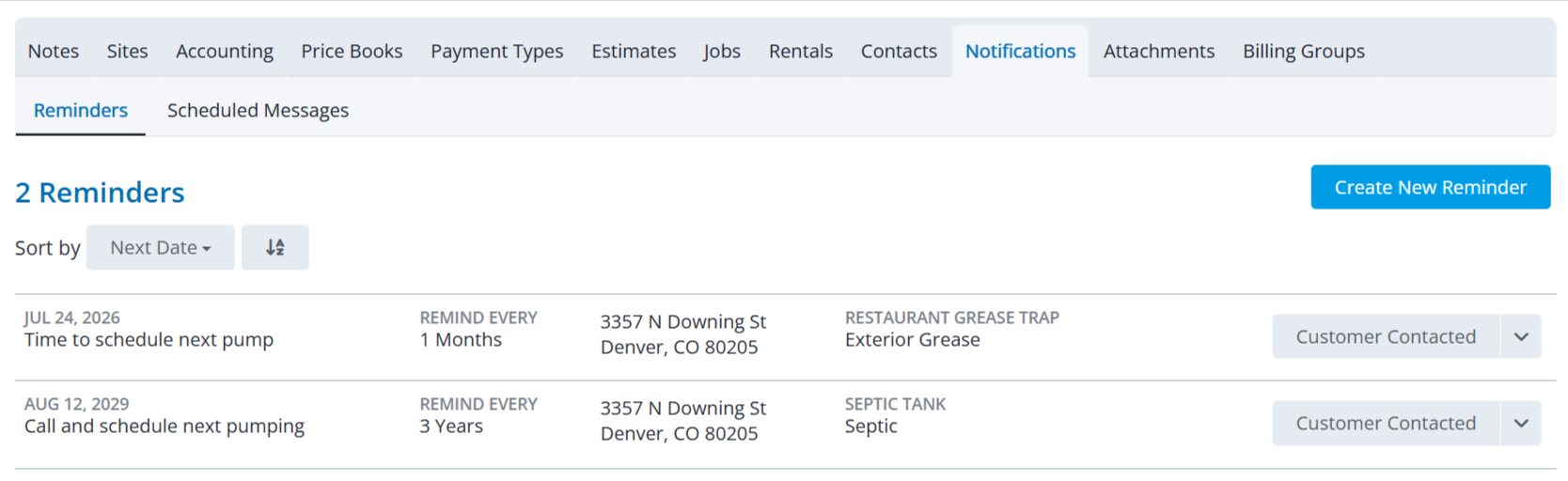The image size is (1568, 481).
Task: Click the Create New Reminder button
Action: click(1430, 187)
